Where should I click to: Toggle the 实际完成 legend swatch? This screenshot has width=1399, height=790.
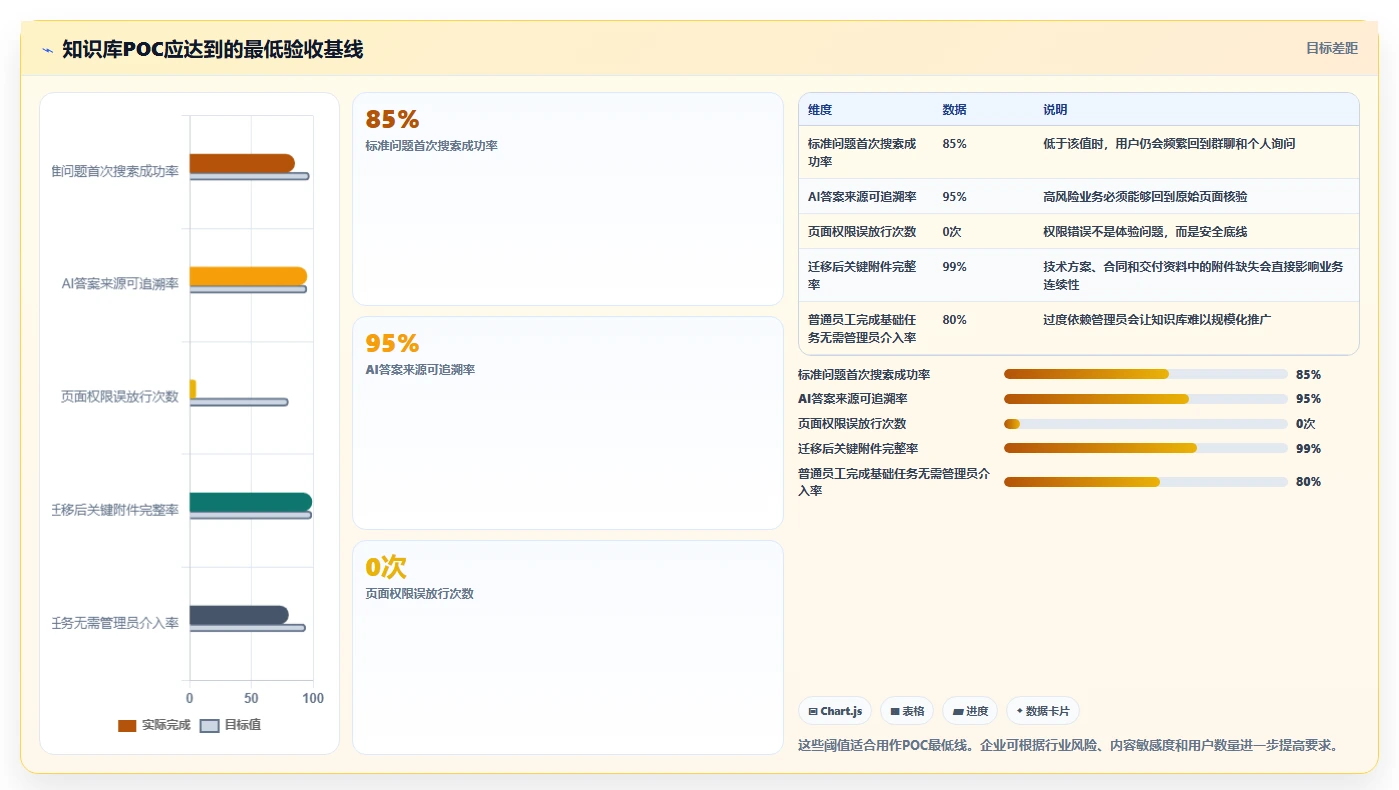tap(127, 726)
